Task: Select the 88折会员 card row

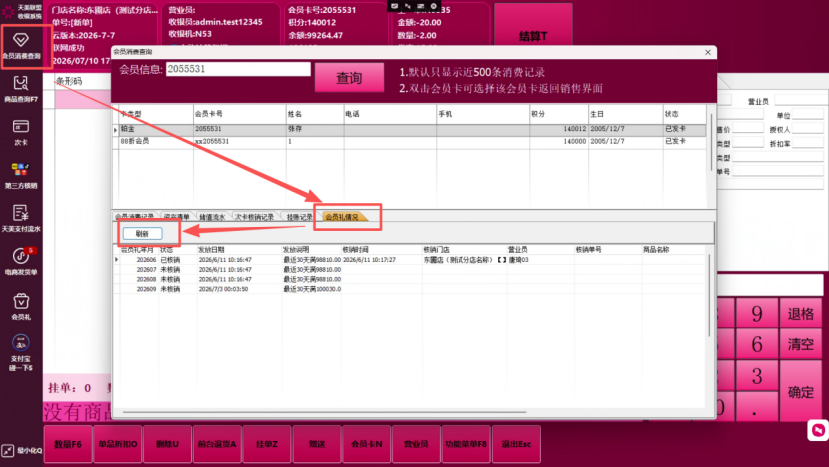Action: pyautogui.click(x=410, y=142)
